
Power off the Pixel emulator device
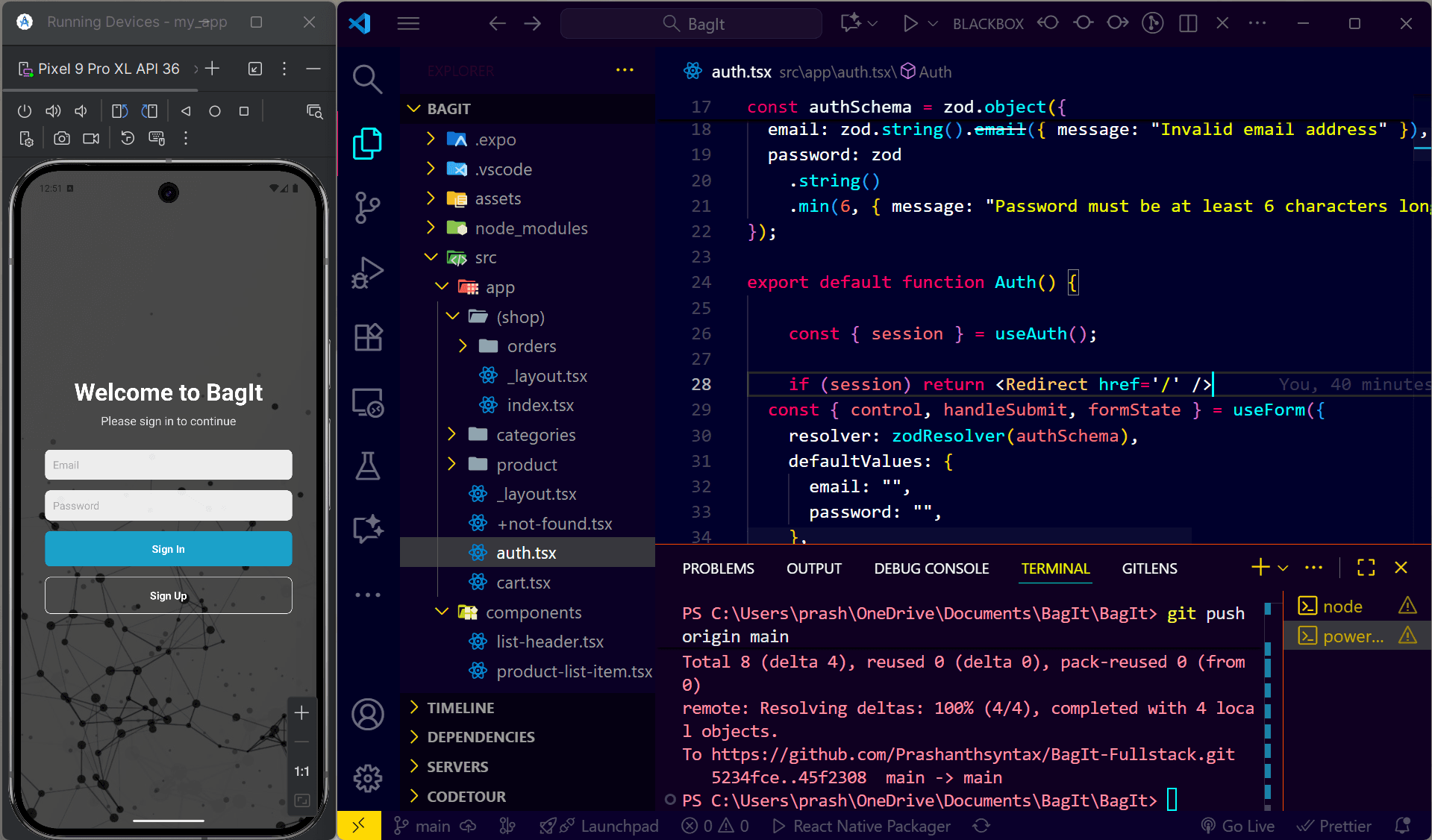tap(25, 111)
